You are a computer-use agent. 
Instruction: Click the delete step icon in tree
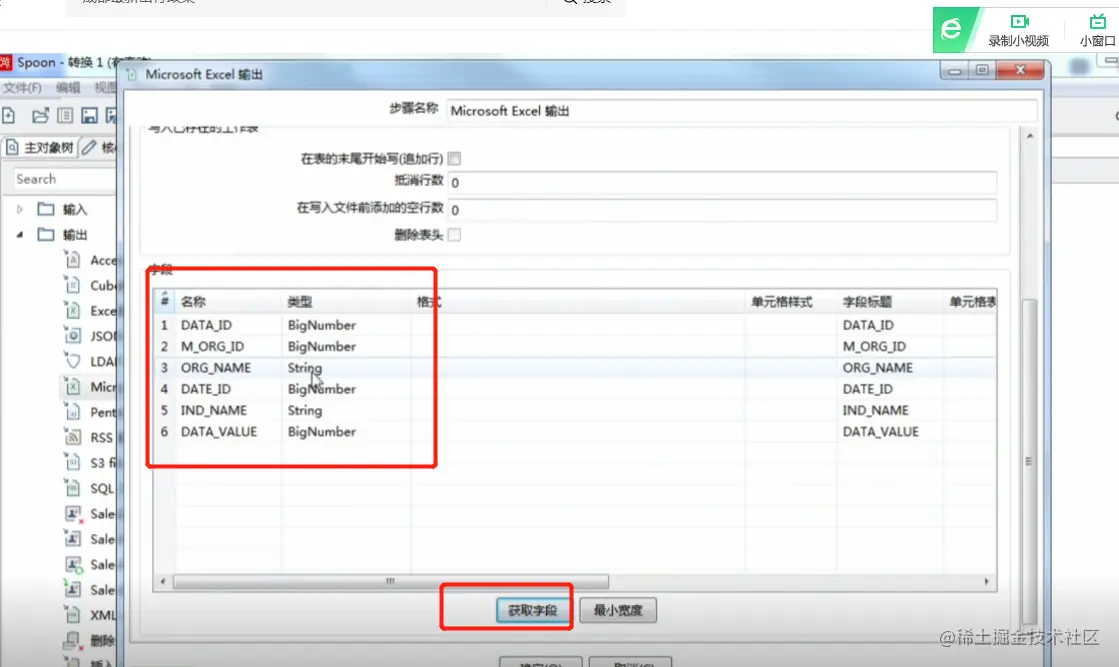point(72,640)
